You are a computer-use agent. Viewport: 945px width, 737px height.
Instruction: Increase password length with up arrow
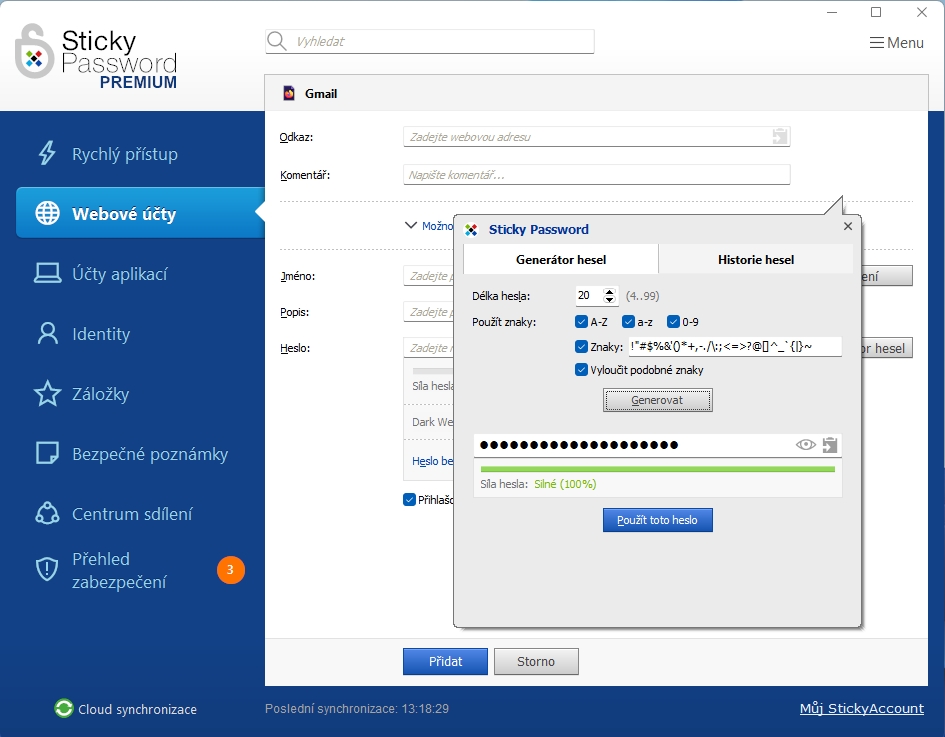[610, 291]
